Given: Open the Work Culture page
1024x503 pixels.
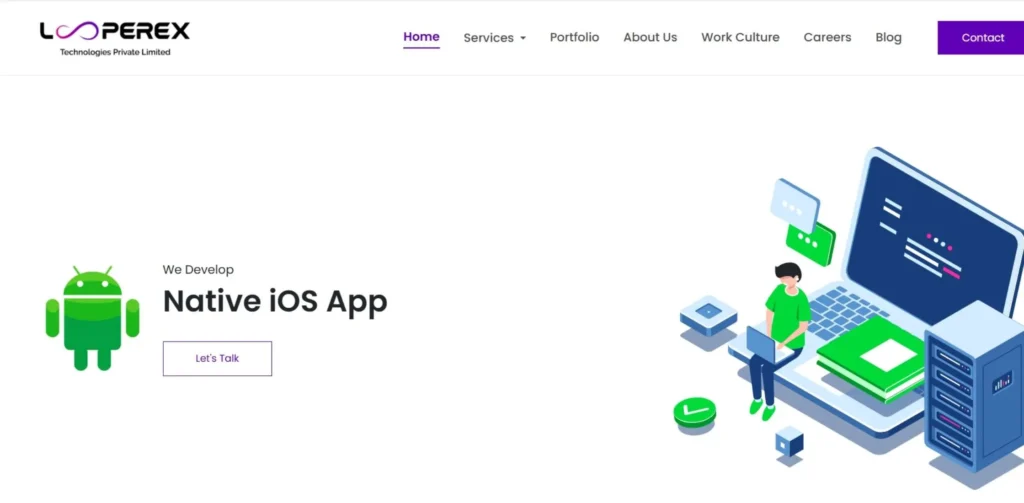Looking at the screenshot, I should pyautogui.click(x=740, y=37).
